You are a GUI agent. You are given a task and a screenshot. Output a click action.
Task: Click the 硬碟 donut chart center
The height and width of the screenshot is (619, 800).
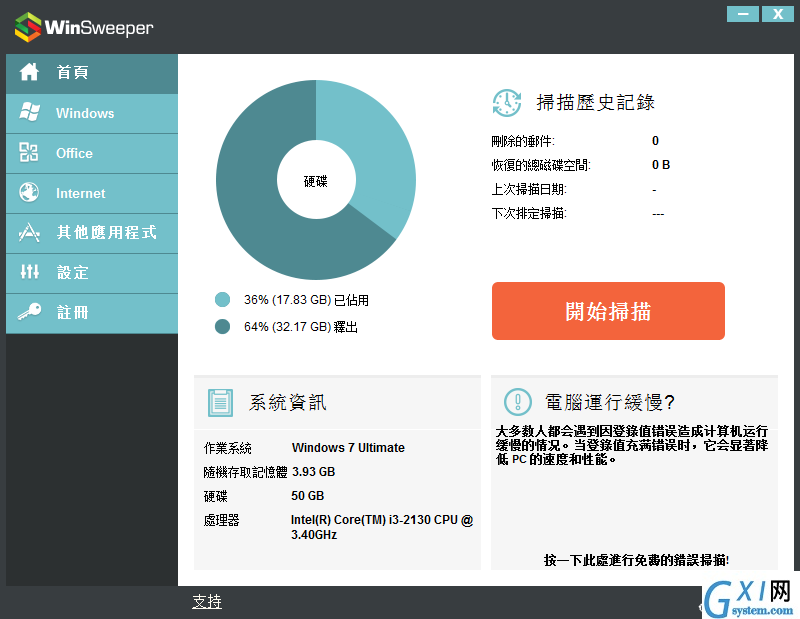pos(316,181)
